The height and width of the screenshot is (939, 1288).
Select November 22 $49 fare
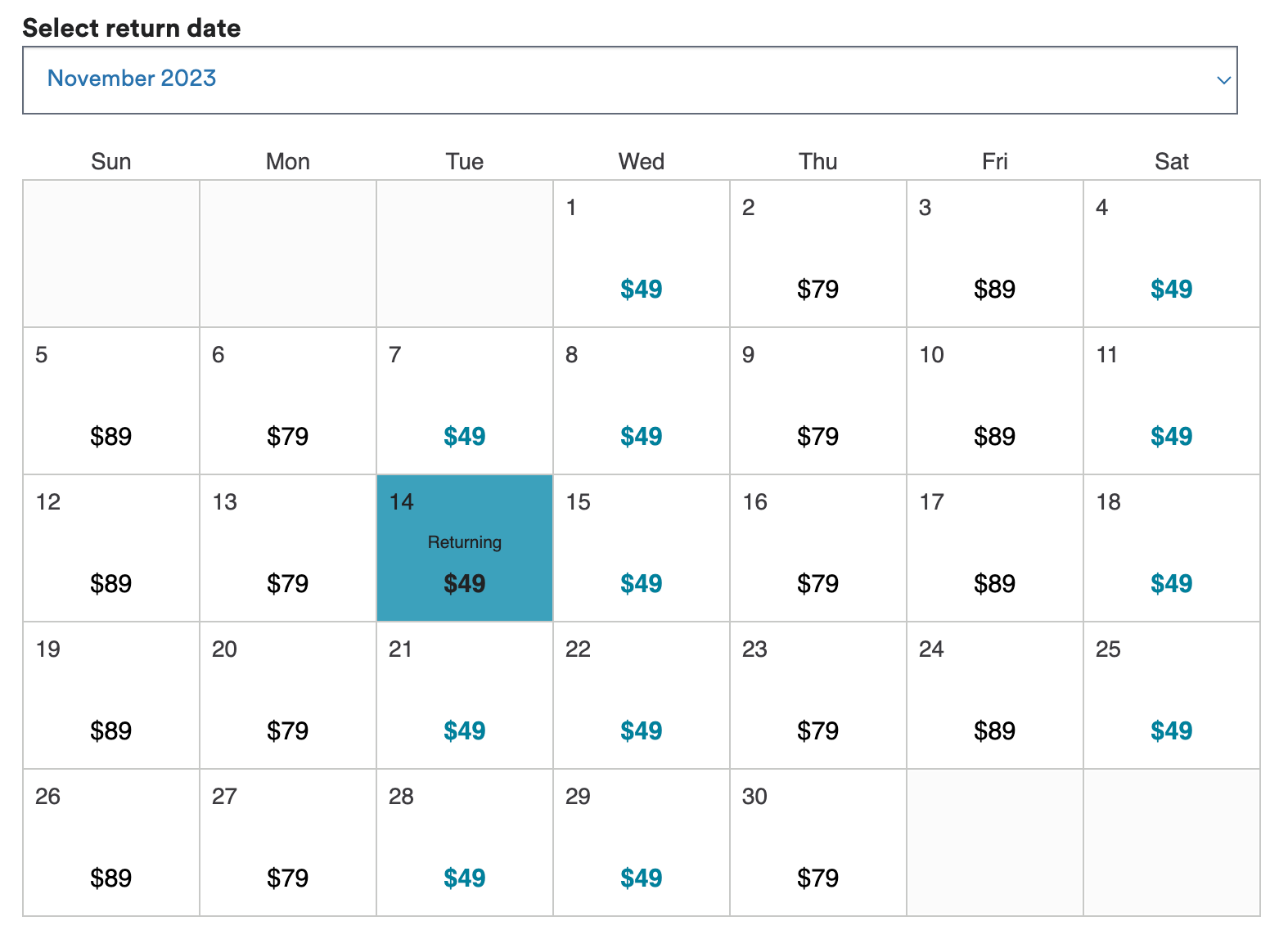click(x=641, y=695)
